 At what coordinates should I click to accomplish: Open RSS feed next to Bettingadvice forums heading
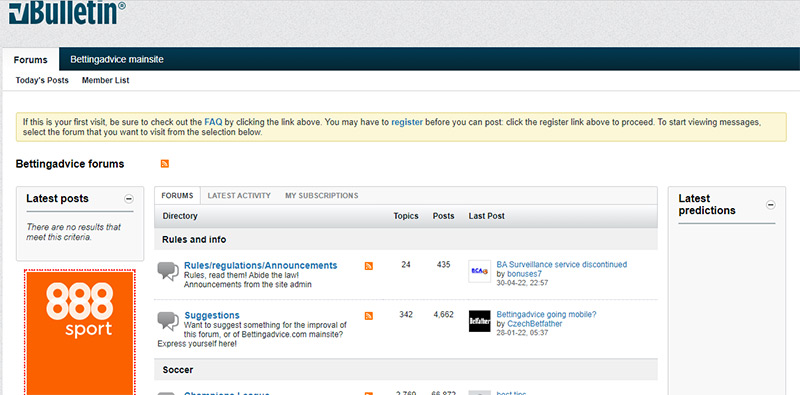[x=165, y=164]
